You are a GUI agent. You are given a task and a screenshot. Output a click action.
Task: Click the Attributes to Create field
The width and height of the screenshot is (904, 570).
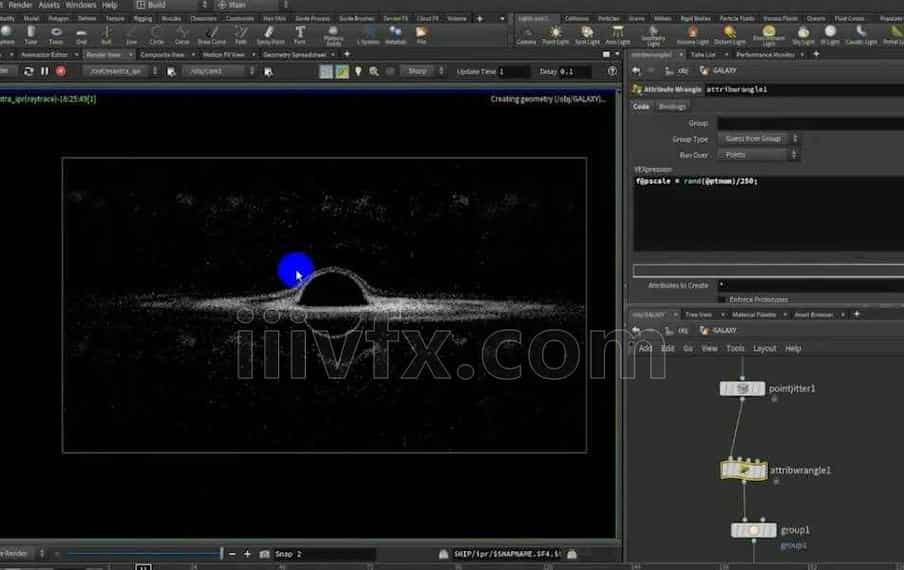tap(811, 285)
